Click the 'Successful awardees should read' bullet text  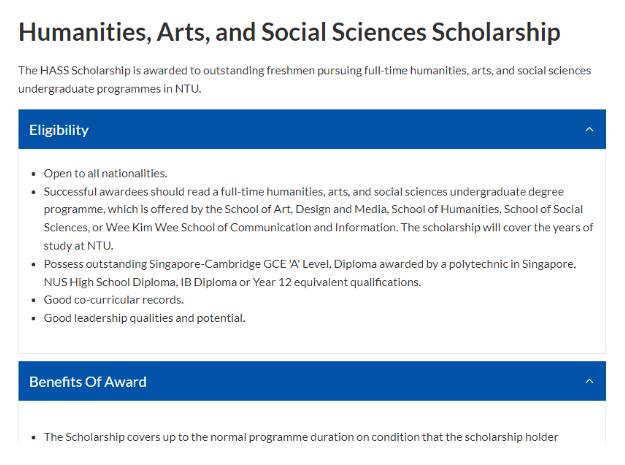pyautogui.click(x=318, y=218)
